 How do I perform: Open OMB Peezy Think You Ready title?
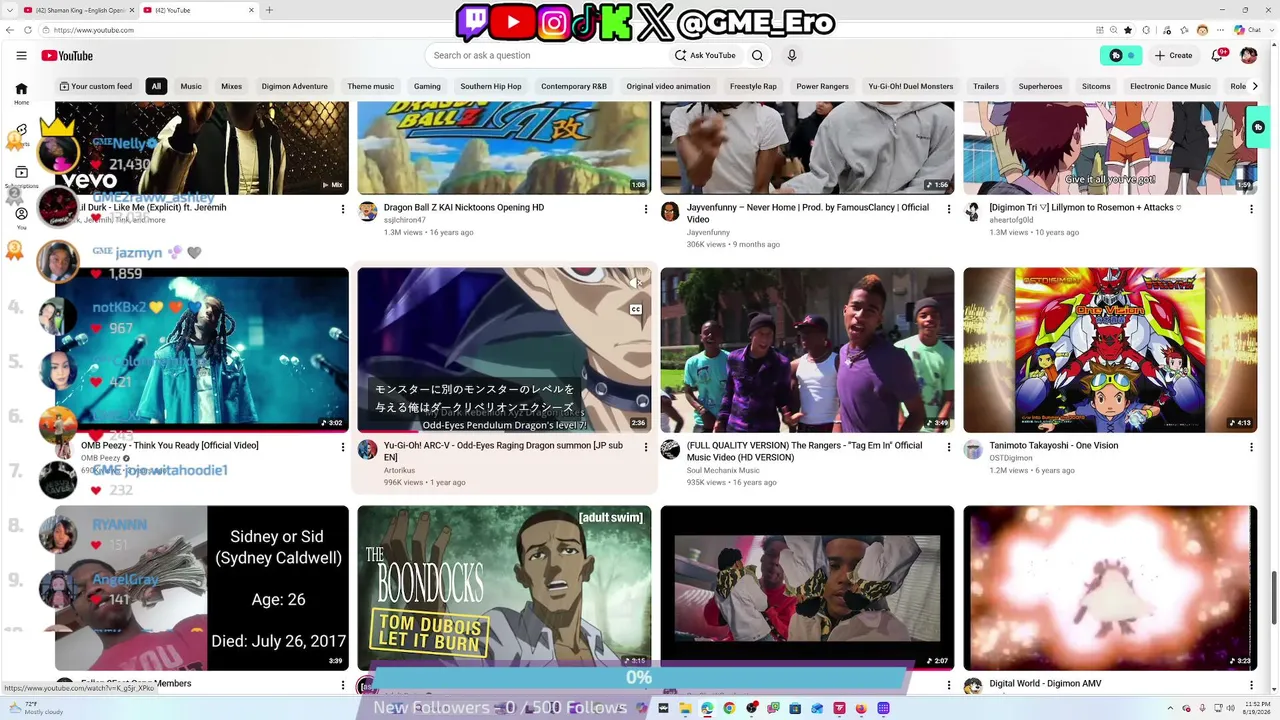click(x=170, y=446)
